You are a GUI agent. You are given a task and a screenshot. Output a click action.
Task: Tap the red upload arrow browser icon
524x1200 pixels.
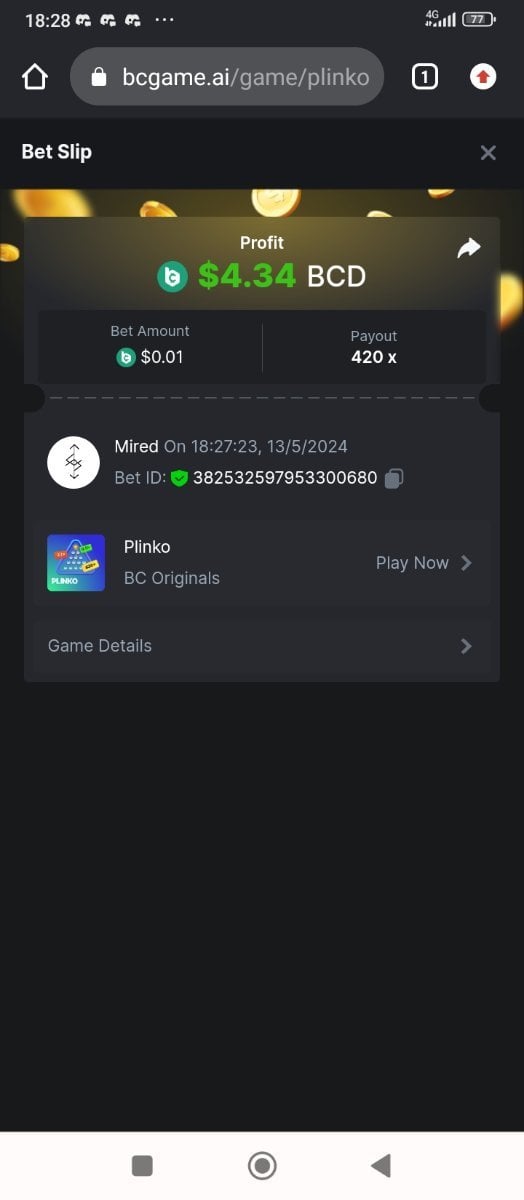click(x=483, y=77)
